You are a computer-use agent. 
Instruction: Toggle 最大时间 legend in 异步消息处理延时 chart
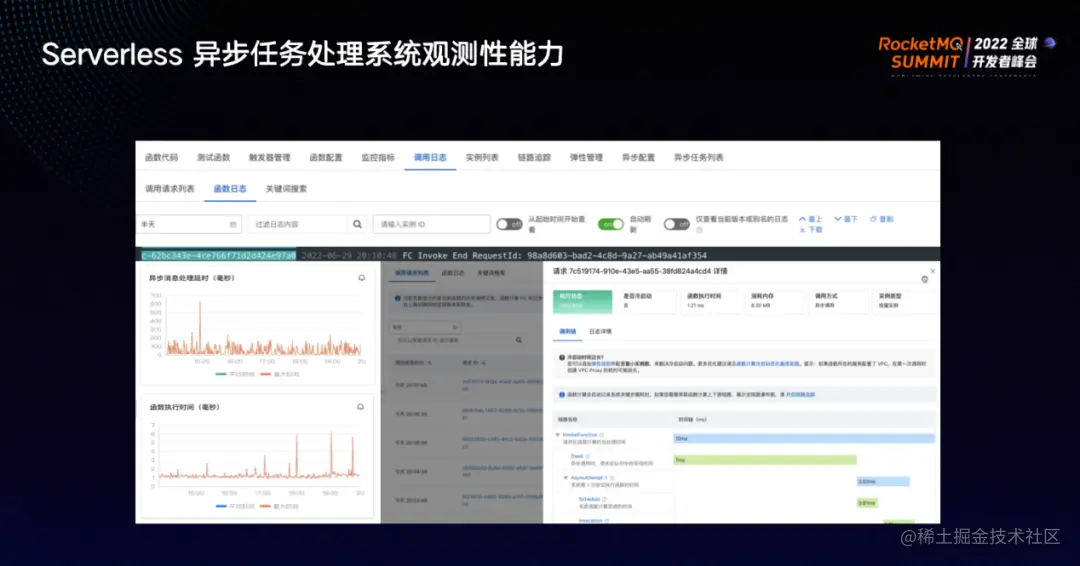(280, 374)
